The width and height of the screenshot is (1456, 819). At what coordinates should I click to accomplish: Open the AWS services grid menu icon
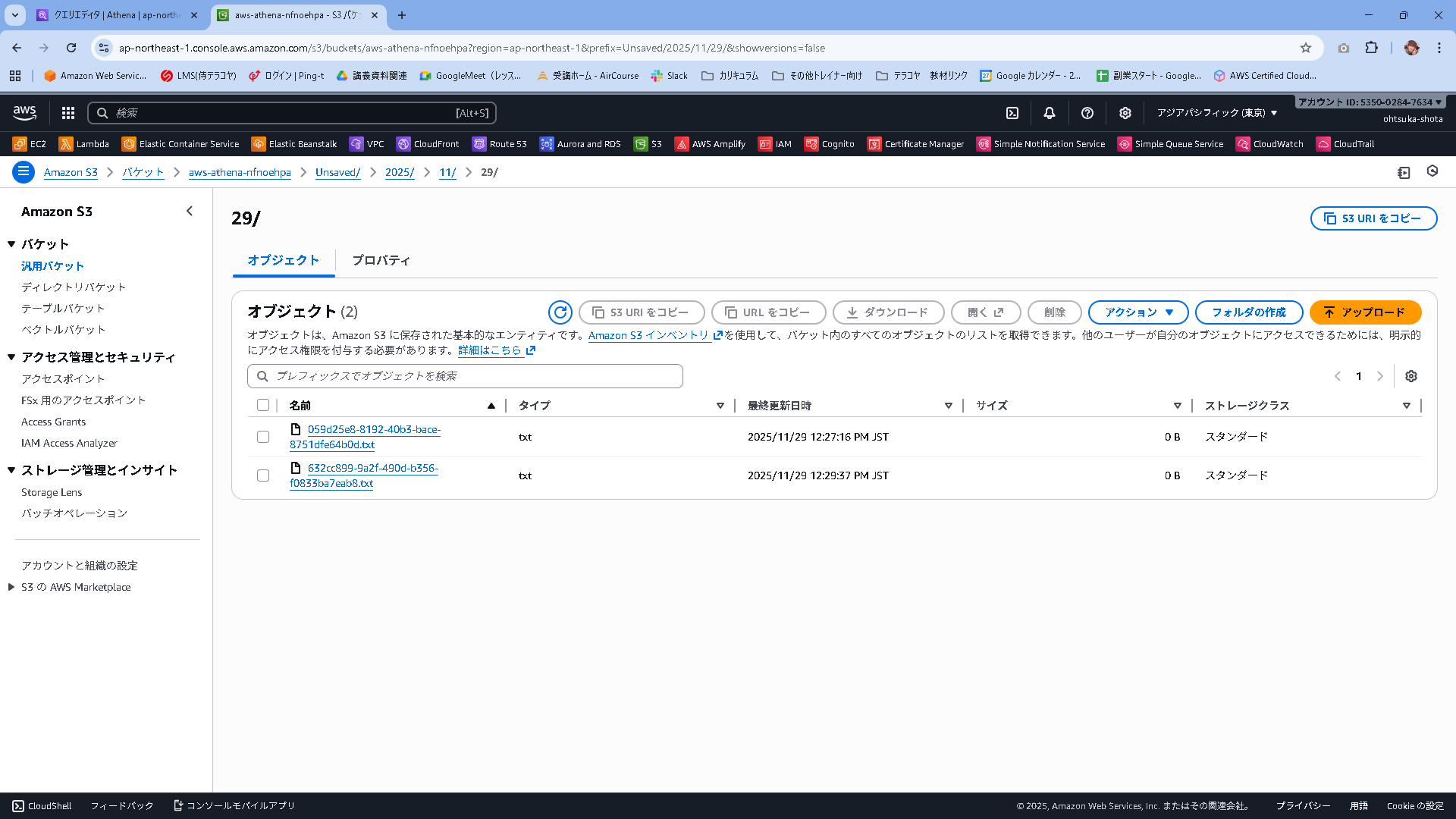coord(68,113)
